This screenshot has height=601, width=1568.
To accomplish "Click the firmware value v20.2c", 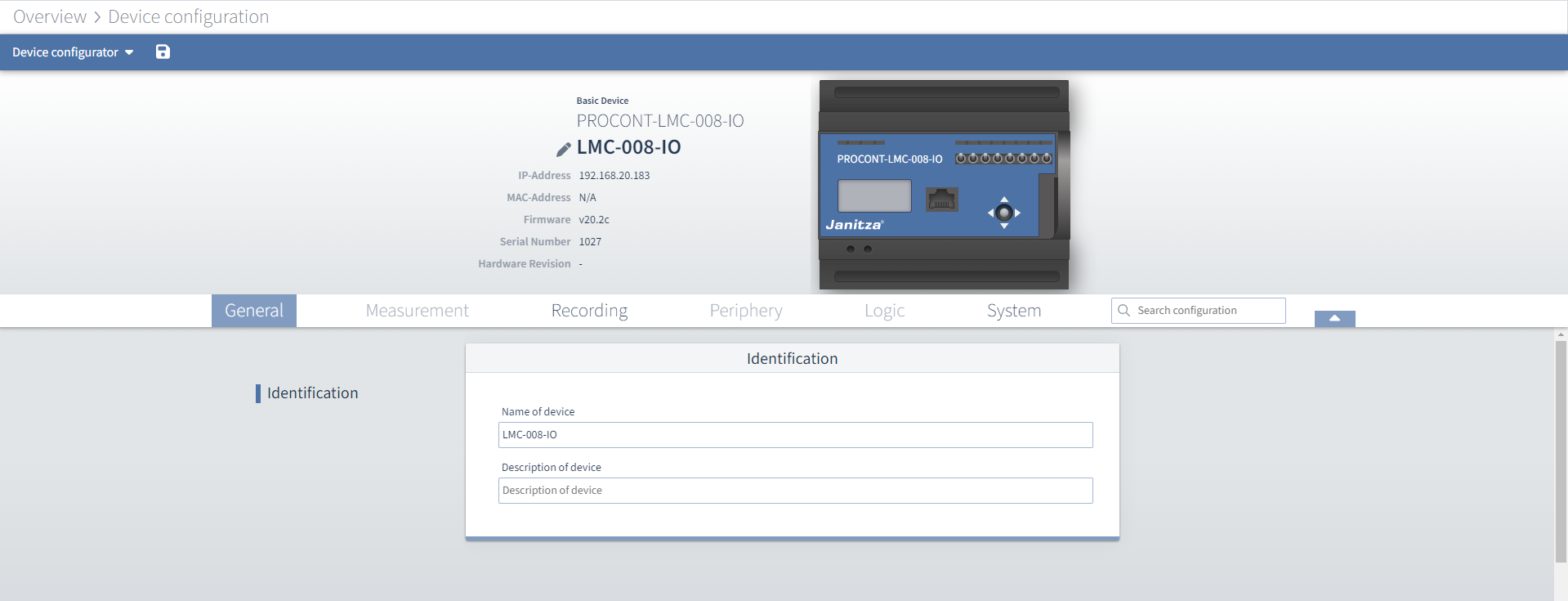I will click(594, 220).
